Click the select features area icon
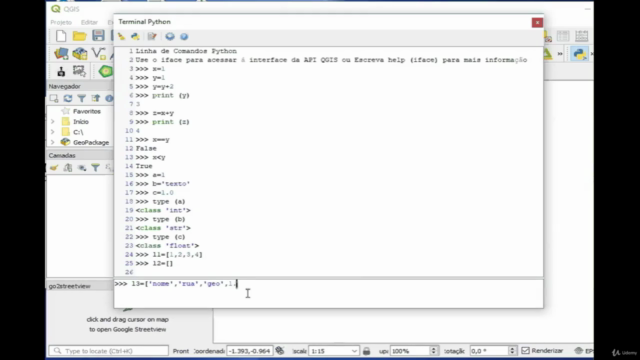Screen dimensions: 640x360 (x=79, y=71)
